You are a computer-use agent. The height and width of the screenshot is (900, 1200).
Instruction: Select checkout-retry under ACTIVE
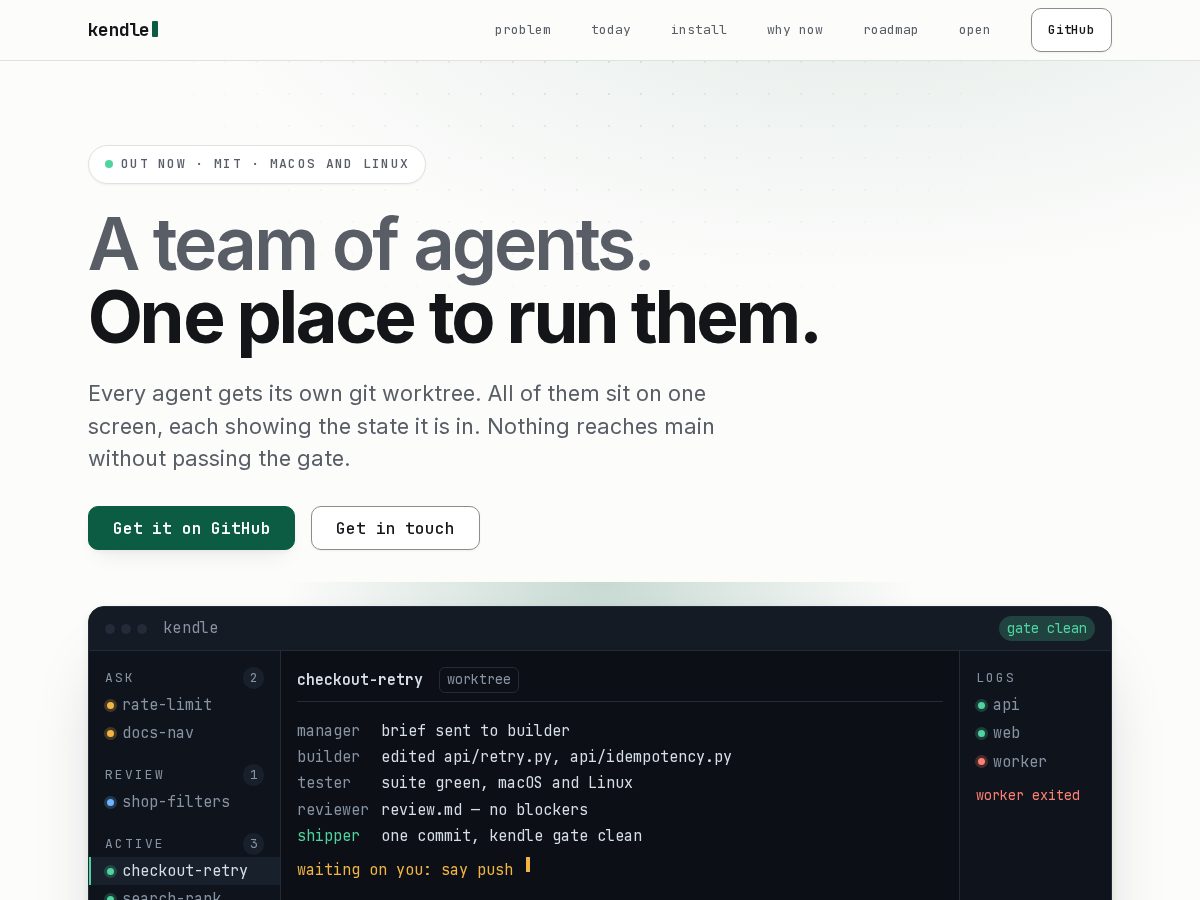pos(185,871)
